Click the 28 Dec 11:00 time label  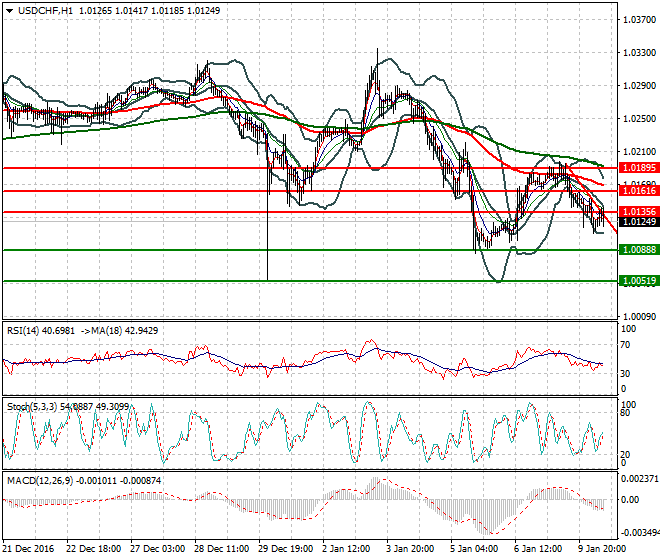[x=221, y=549]
